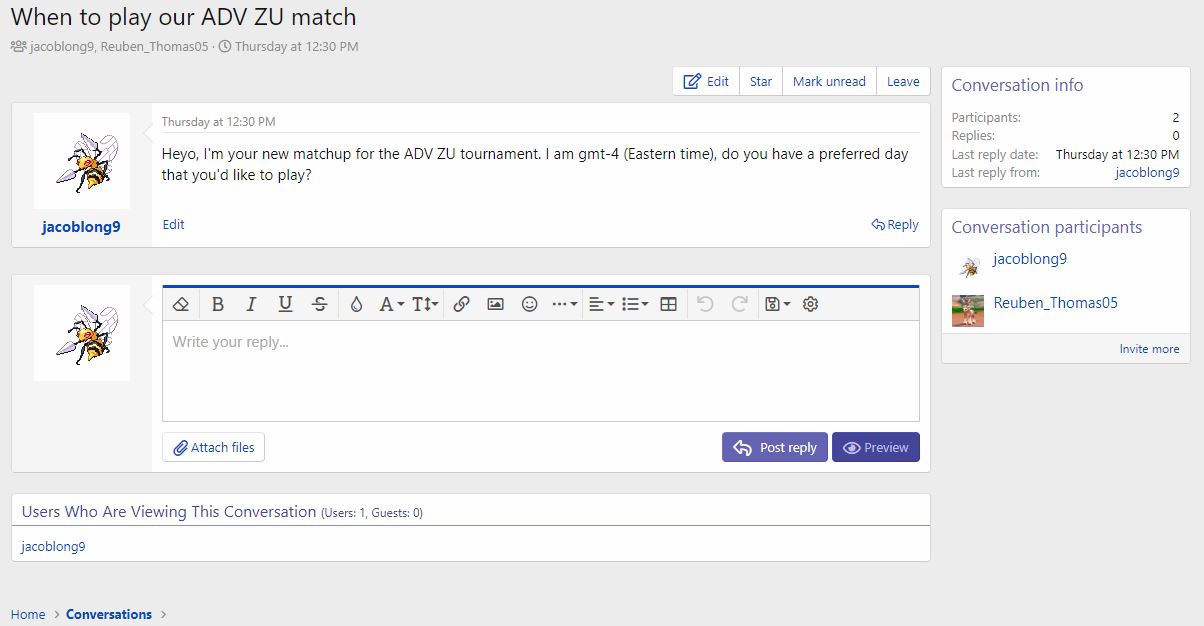Toggle italic formatting
Screen dimensions: 1204x626
pyautogui.click(x=251, y=304)
